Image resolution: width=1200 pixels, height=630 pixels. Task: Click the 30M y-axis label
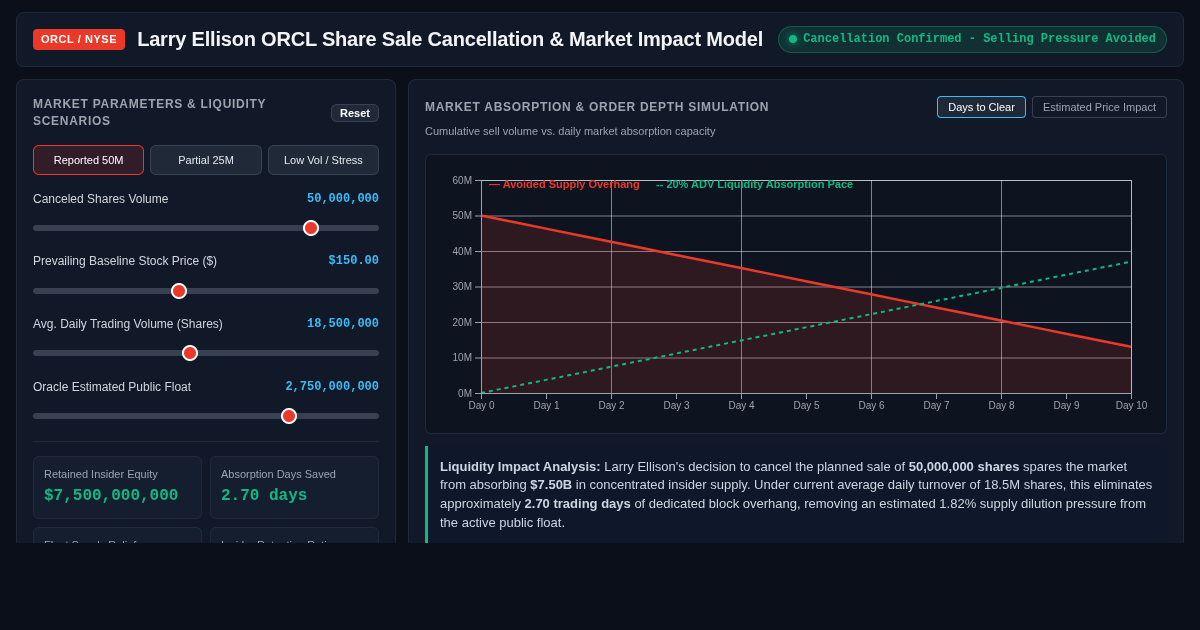point(462,287)
